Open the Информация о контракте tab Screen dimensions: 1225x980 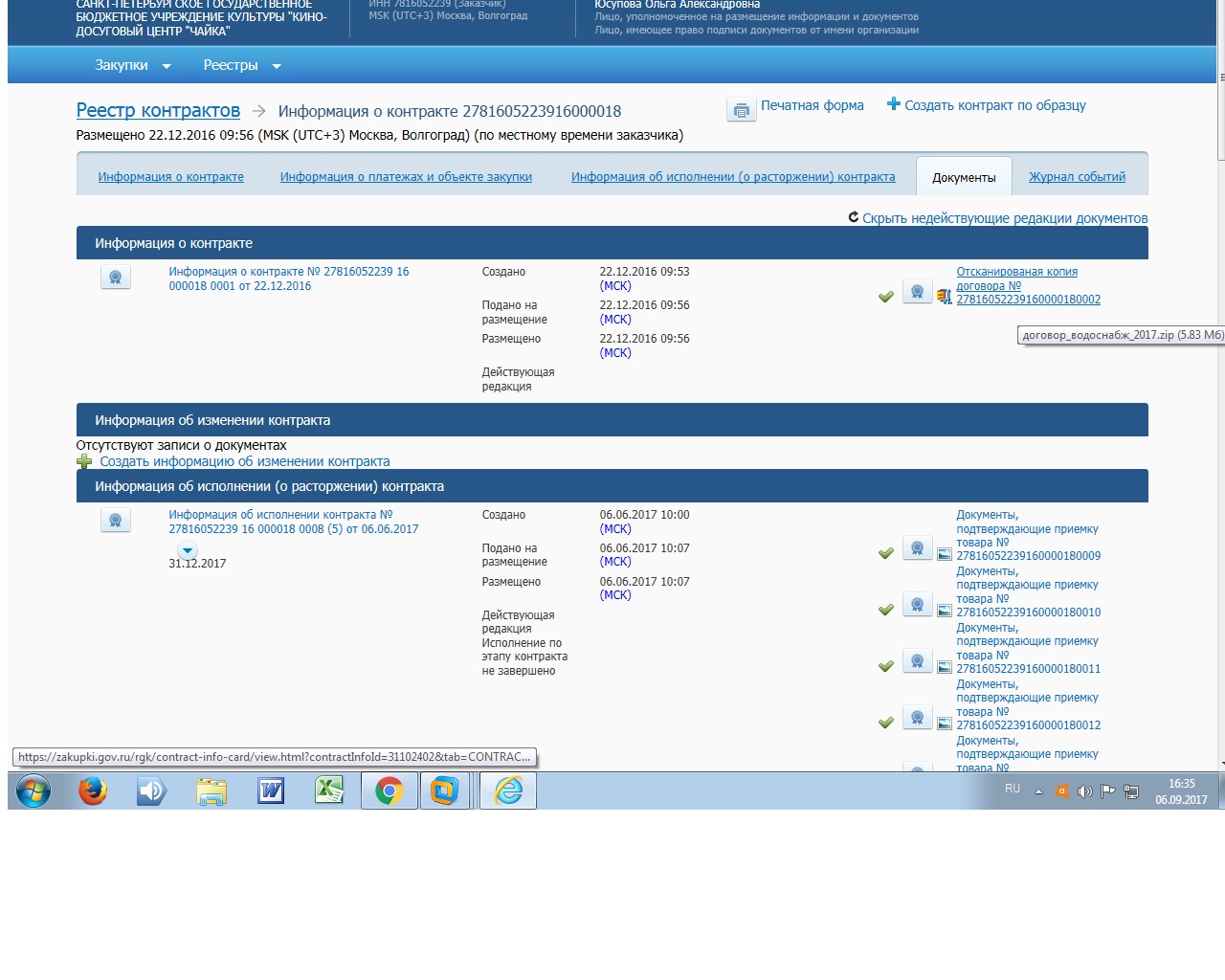(170, 177)
